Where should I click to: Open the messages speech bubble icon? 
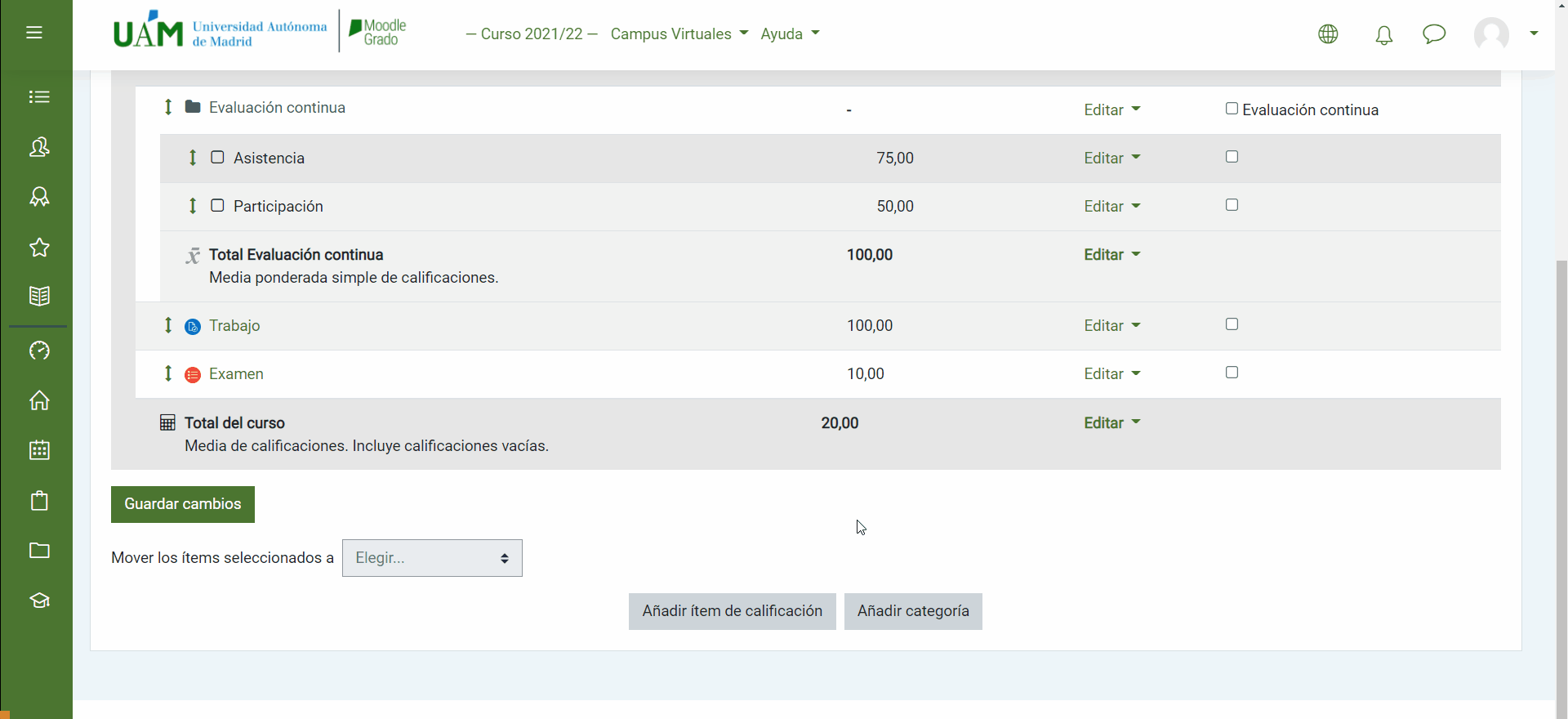[x=1433, y=34]
